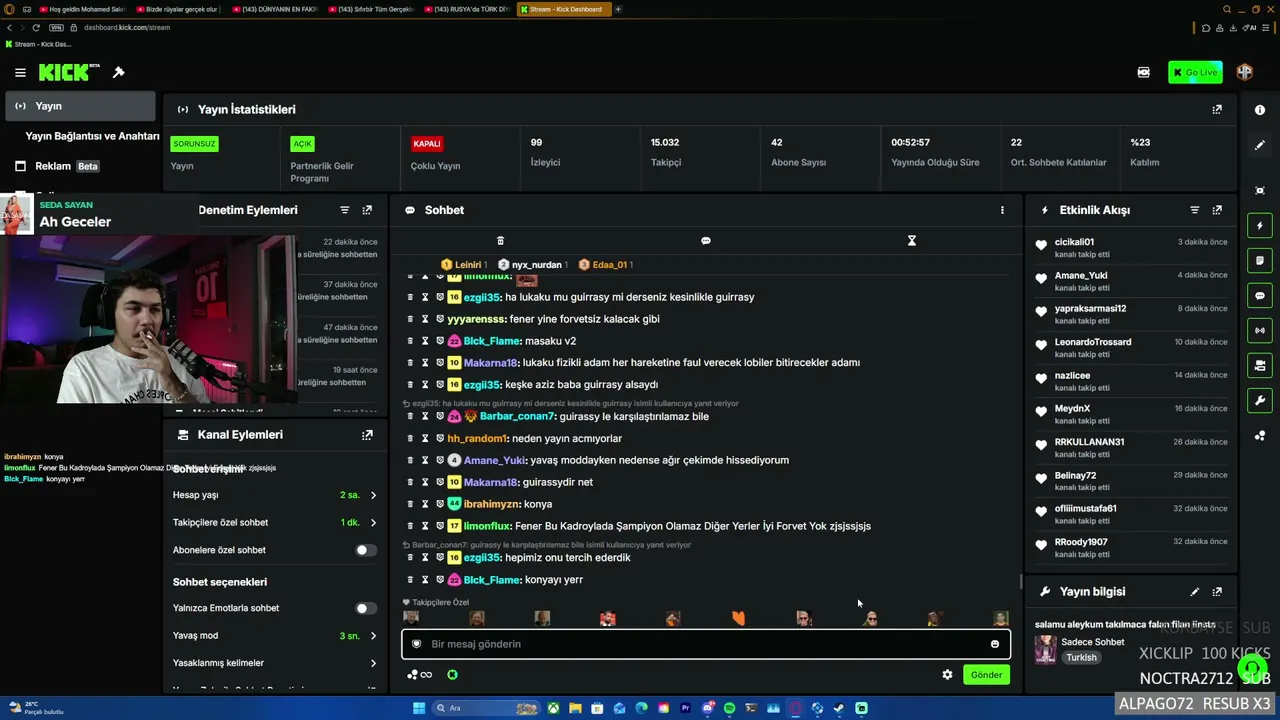Open a new browser tab
Viewport: 1280px width, 720px height.
tap(618, 9)
